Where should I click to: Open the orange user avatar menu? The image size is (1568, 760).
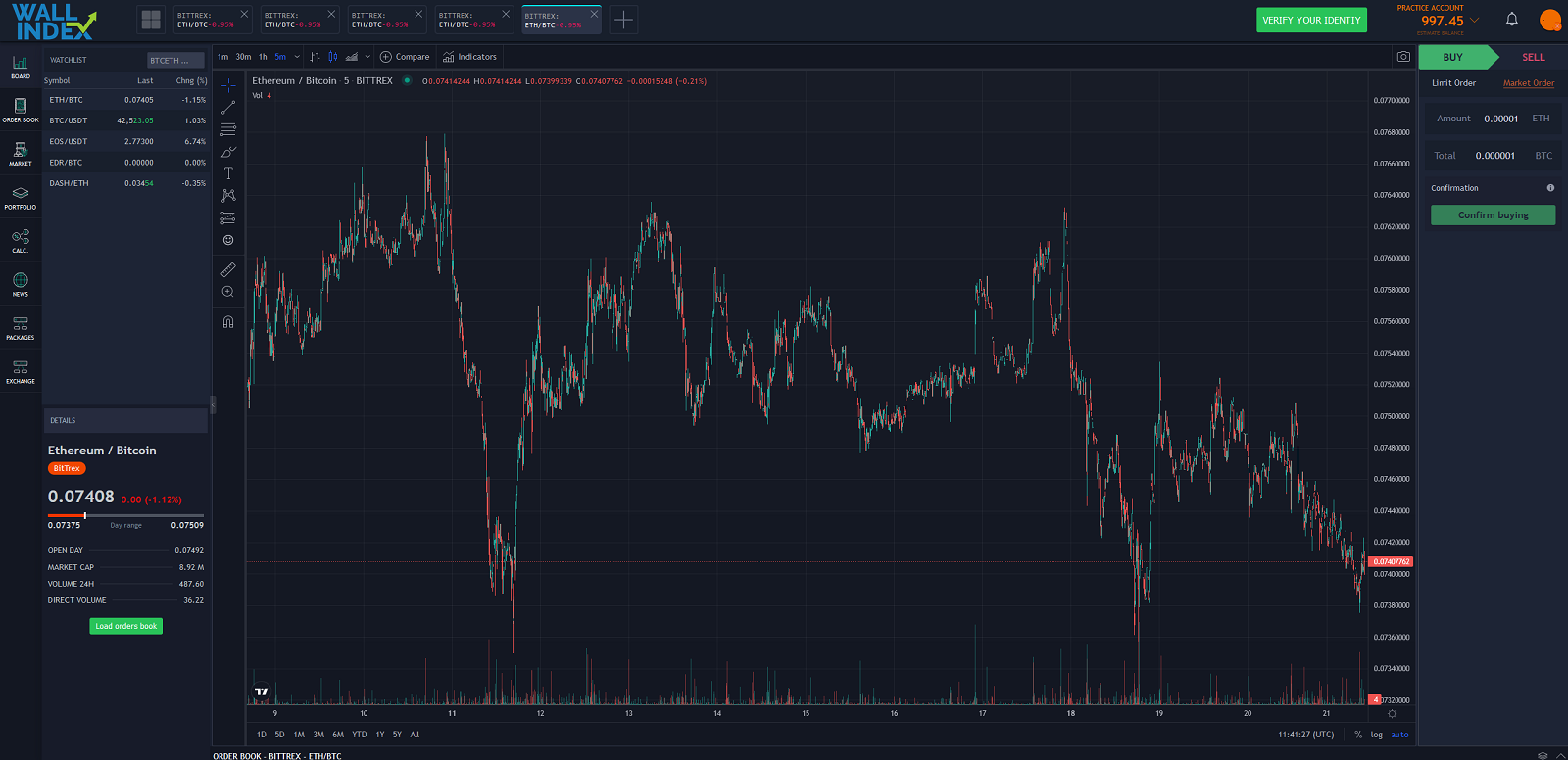coord(1550,20)
